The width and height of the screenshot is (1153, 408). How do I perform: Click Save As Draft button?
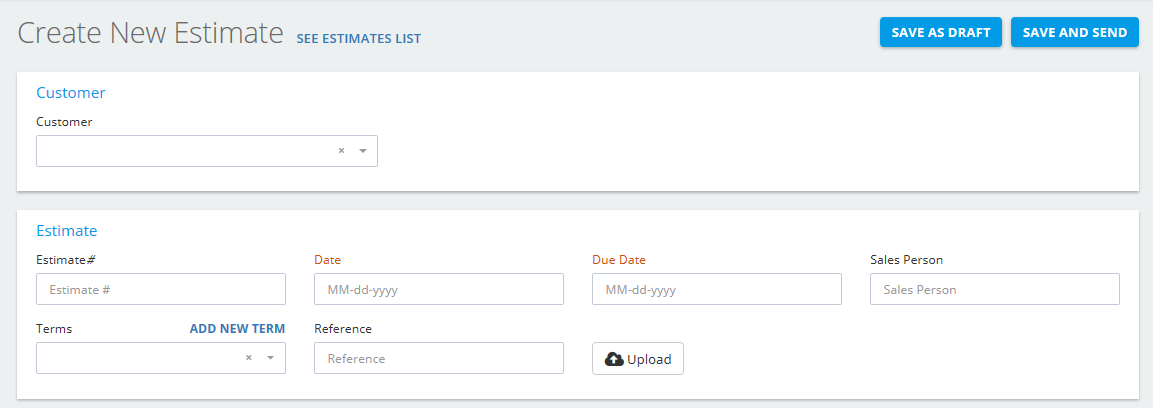[x=940, y=32]
